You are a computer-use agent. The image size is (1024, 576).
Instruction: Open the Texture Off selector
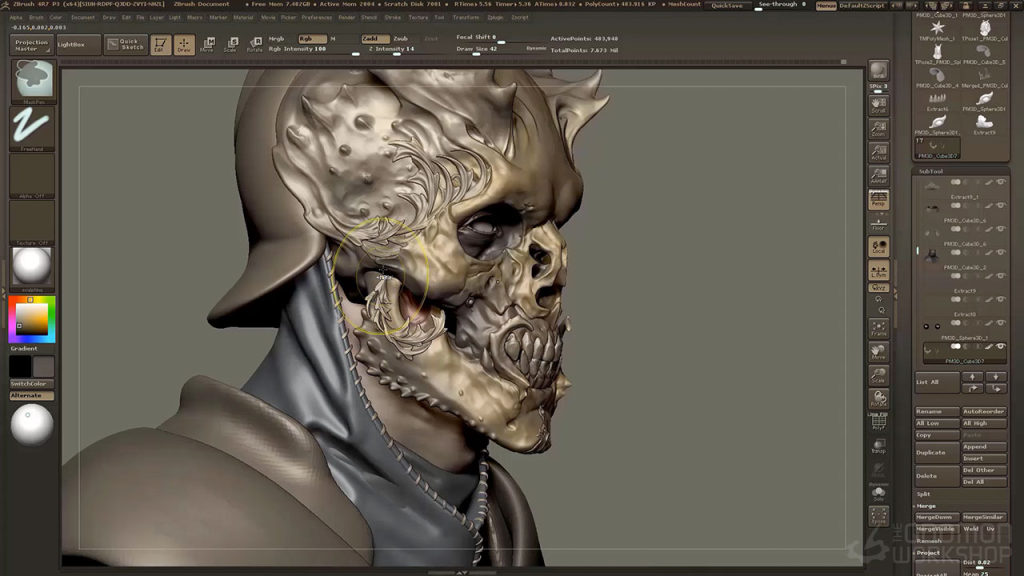[x=32, y=223]
